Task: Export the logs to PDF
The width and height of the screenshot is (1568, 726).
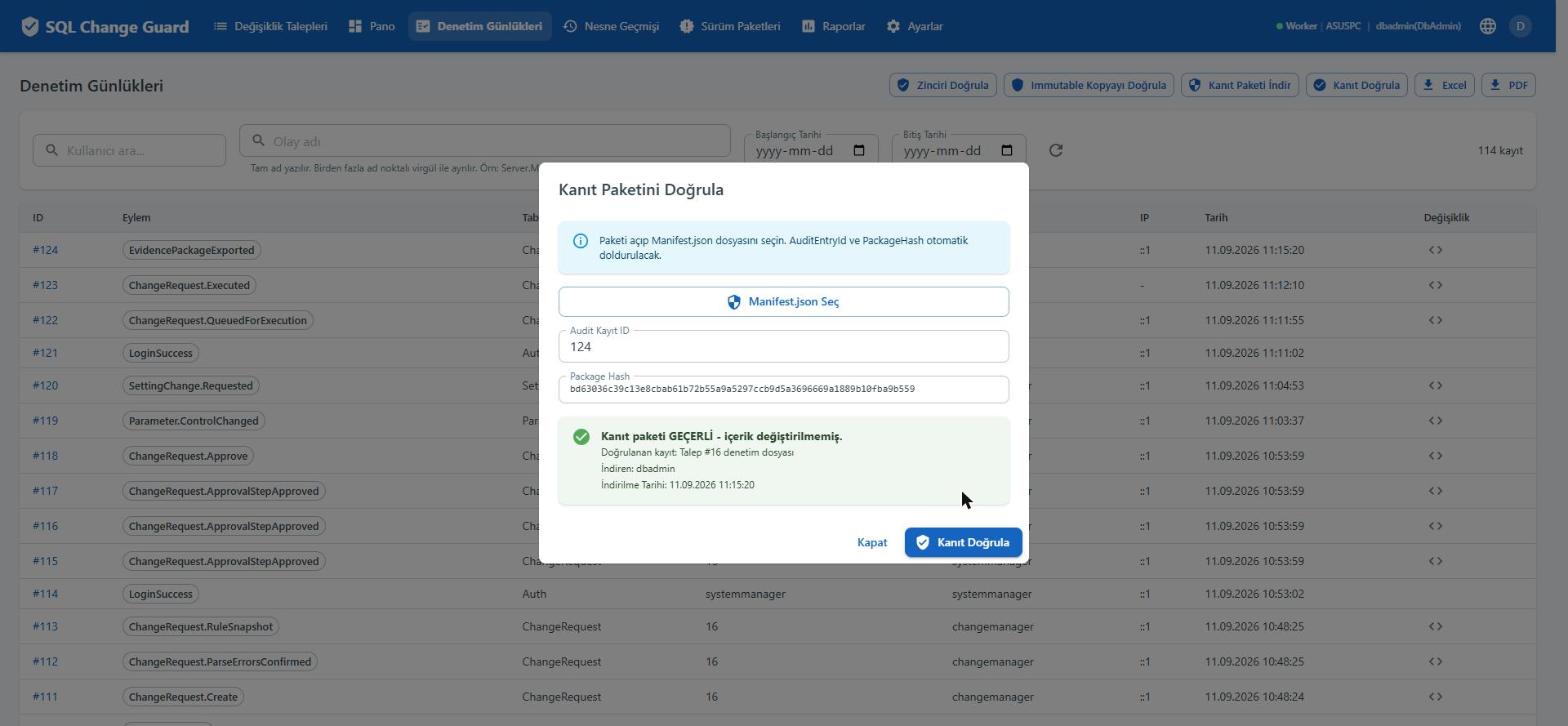Action: tap(1508, 85)
